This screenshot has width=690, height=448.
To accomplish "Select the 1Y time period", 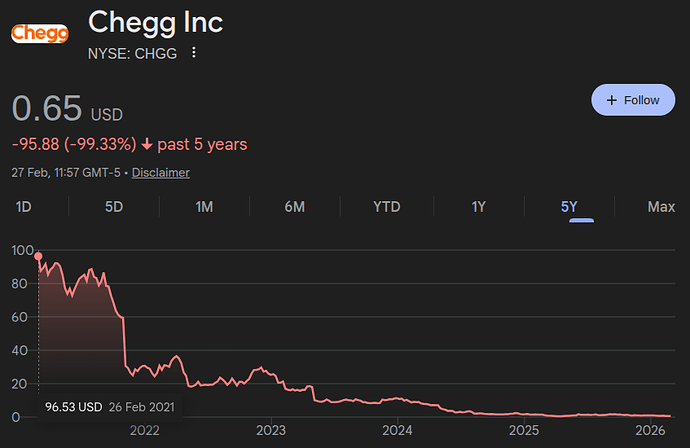I will (x=478, y=207).
